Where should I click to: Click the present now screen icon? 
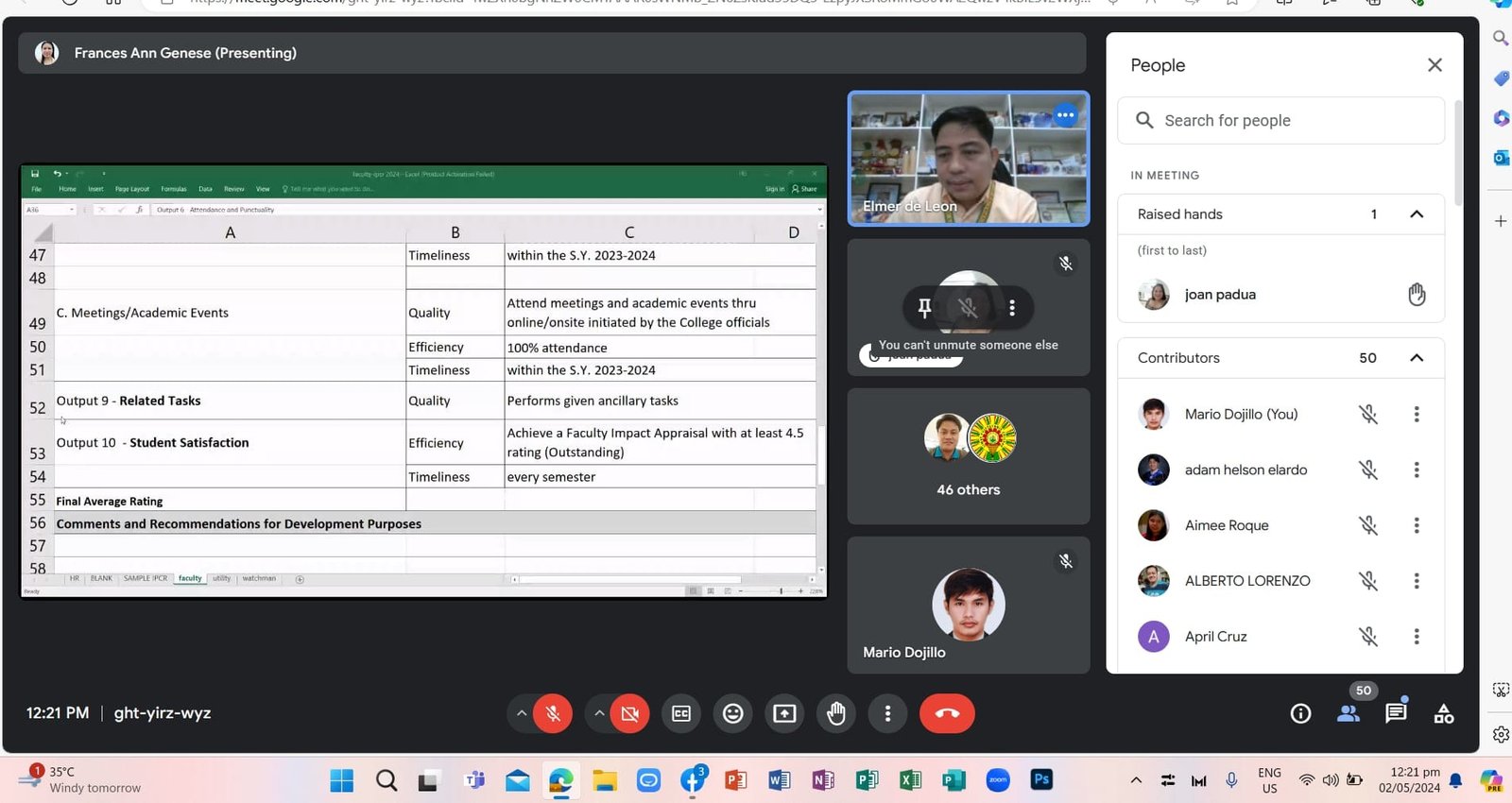[784, 713]
